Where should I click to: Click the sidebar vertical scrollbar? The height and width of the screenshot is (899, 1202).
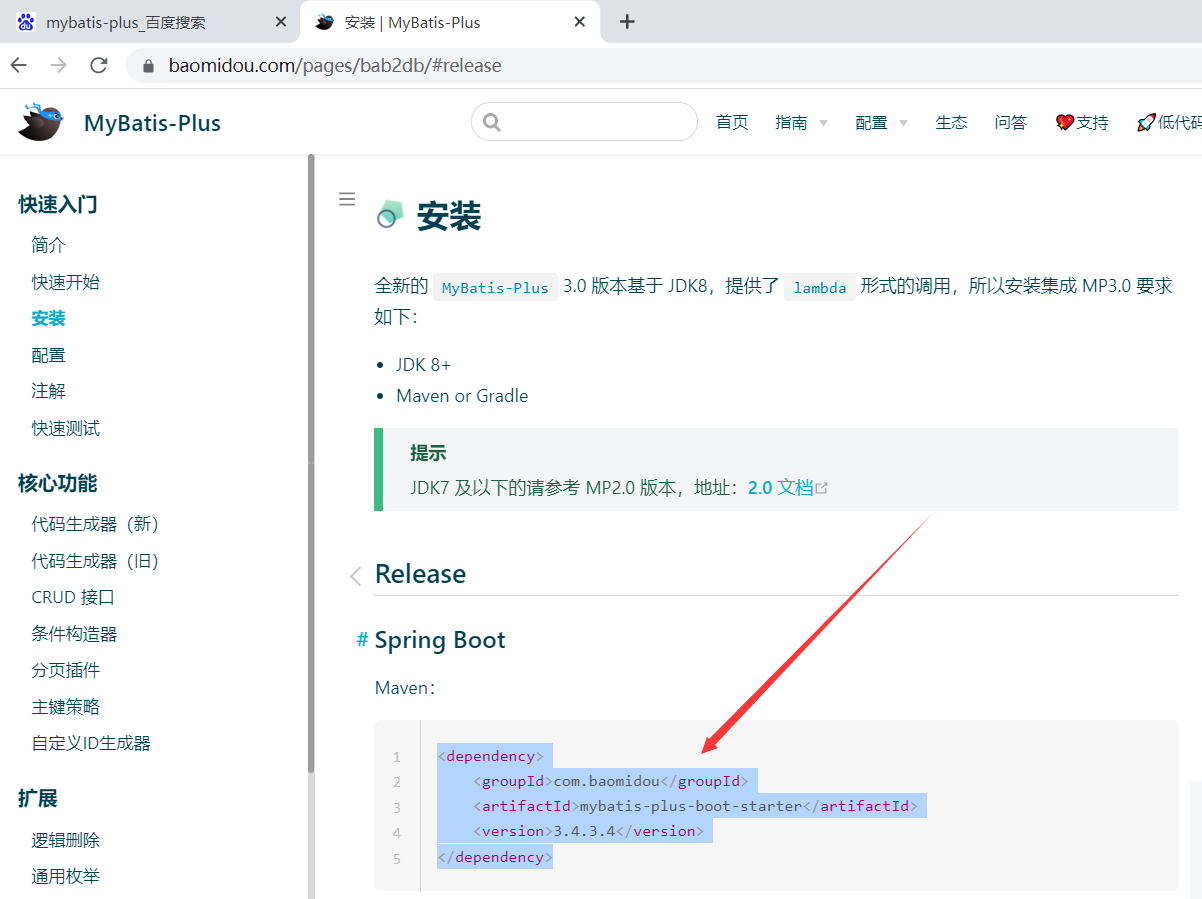(311, 462)
